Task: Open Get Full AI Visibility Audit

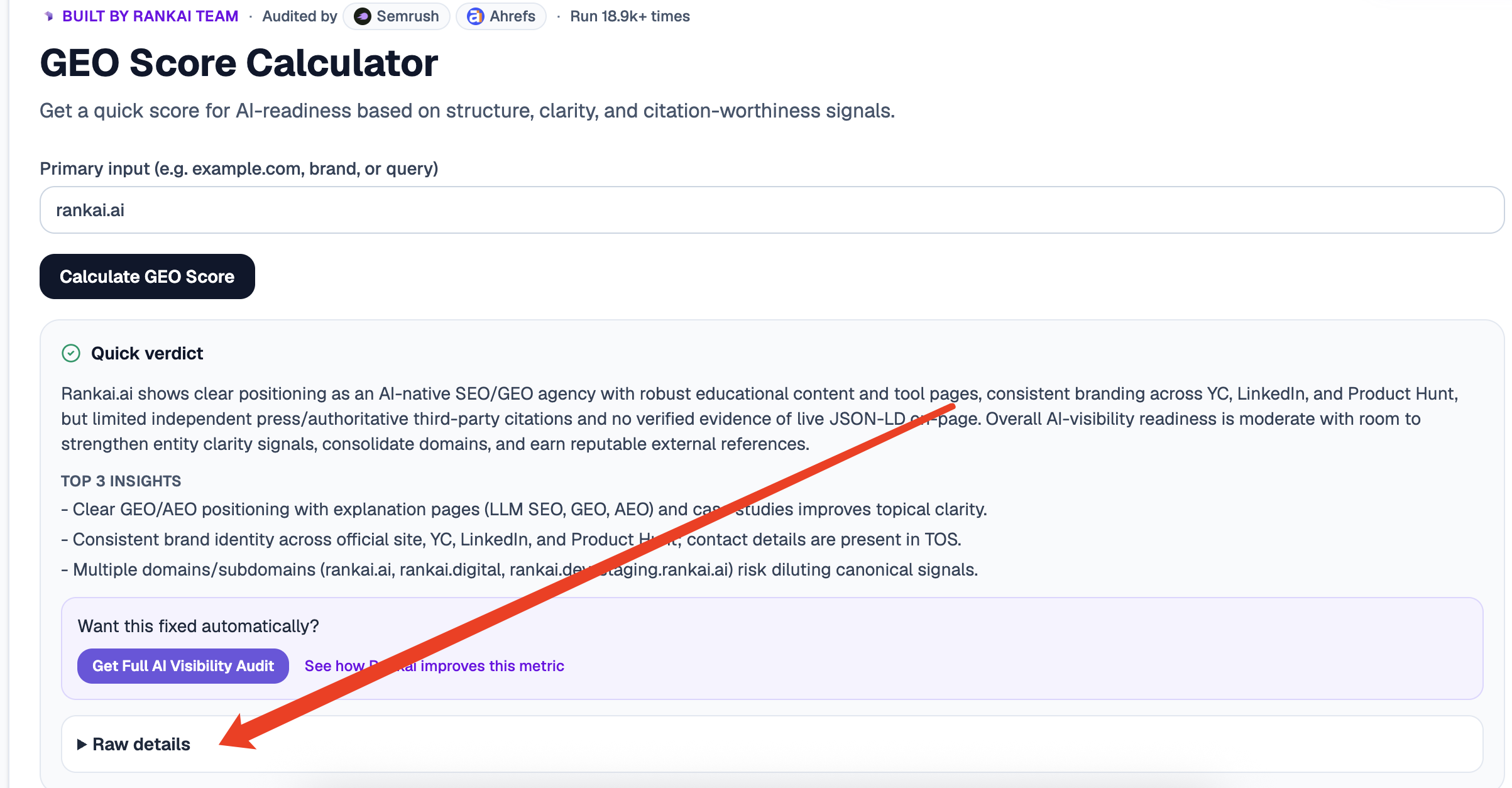Action: coord(183,666)
